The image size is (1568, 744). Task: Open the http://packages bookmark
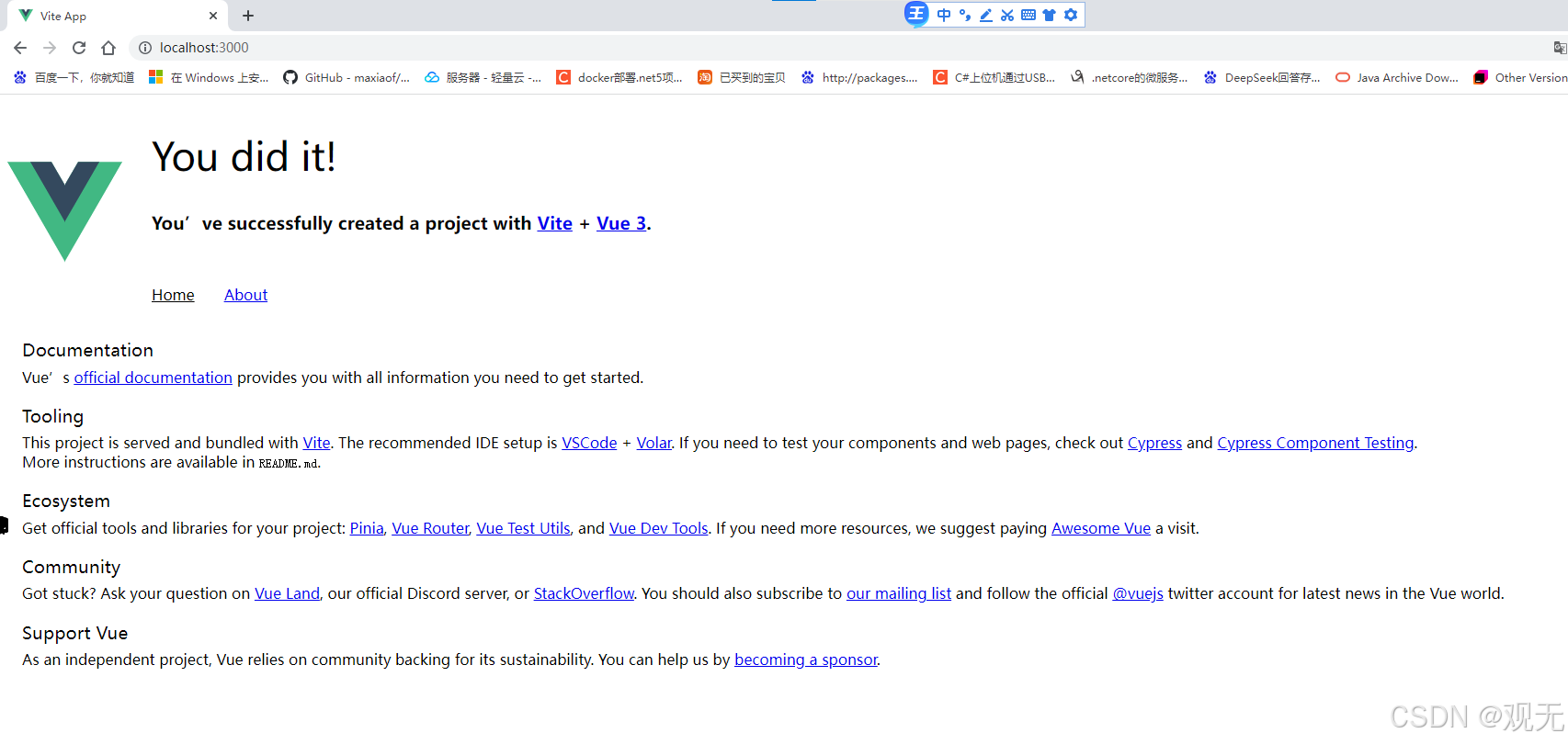[859, 78]
